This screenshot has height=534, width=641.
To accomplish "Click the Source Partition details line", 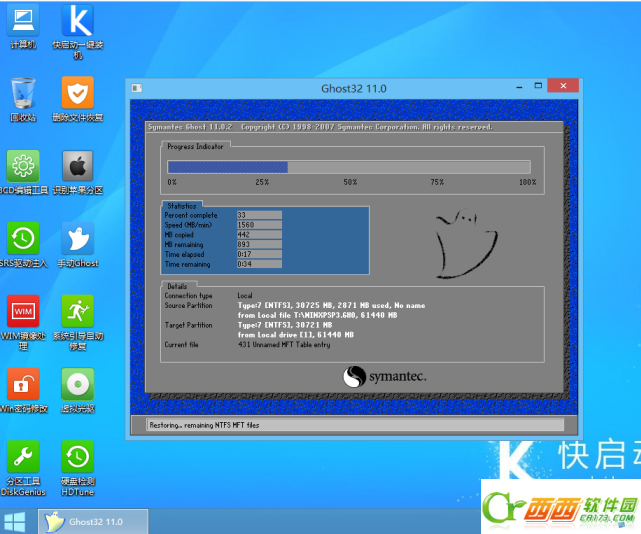I will coord(331,305).
